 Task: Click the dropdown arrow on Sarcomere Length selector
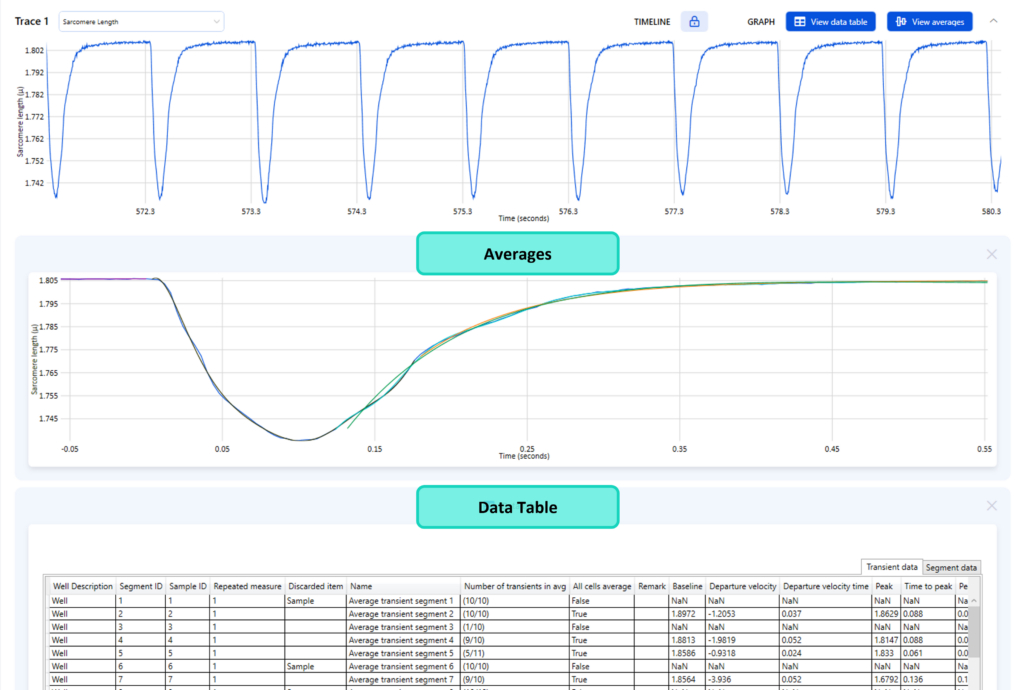(214, 21)
